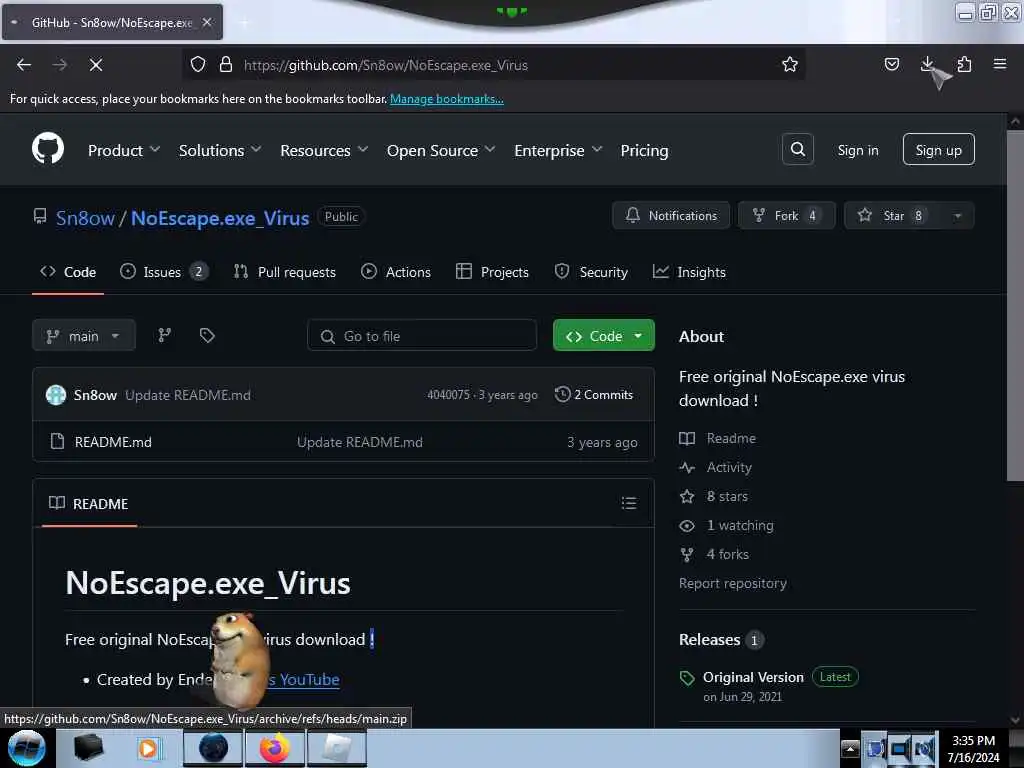Screen dimensions: 1024x768
Task: Select README tab in file viewer
Action: (89, 504)
